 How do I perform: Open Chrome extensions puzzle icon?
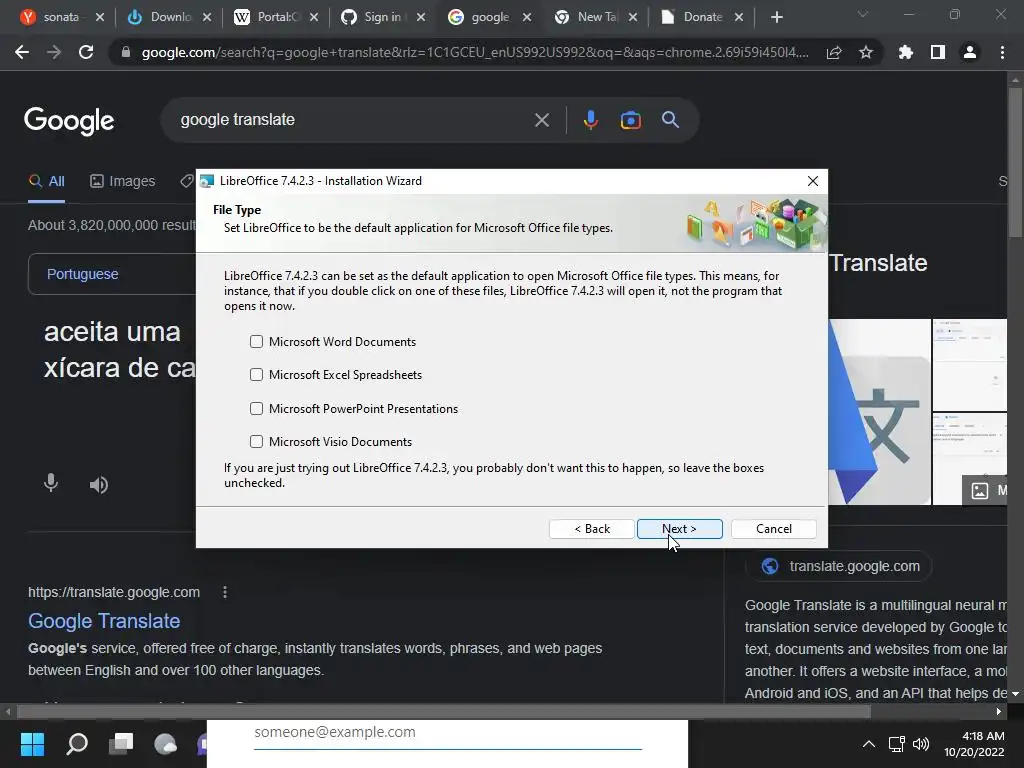point(906,52)
